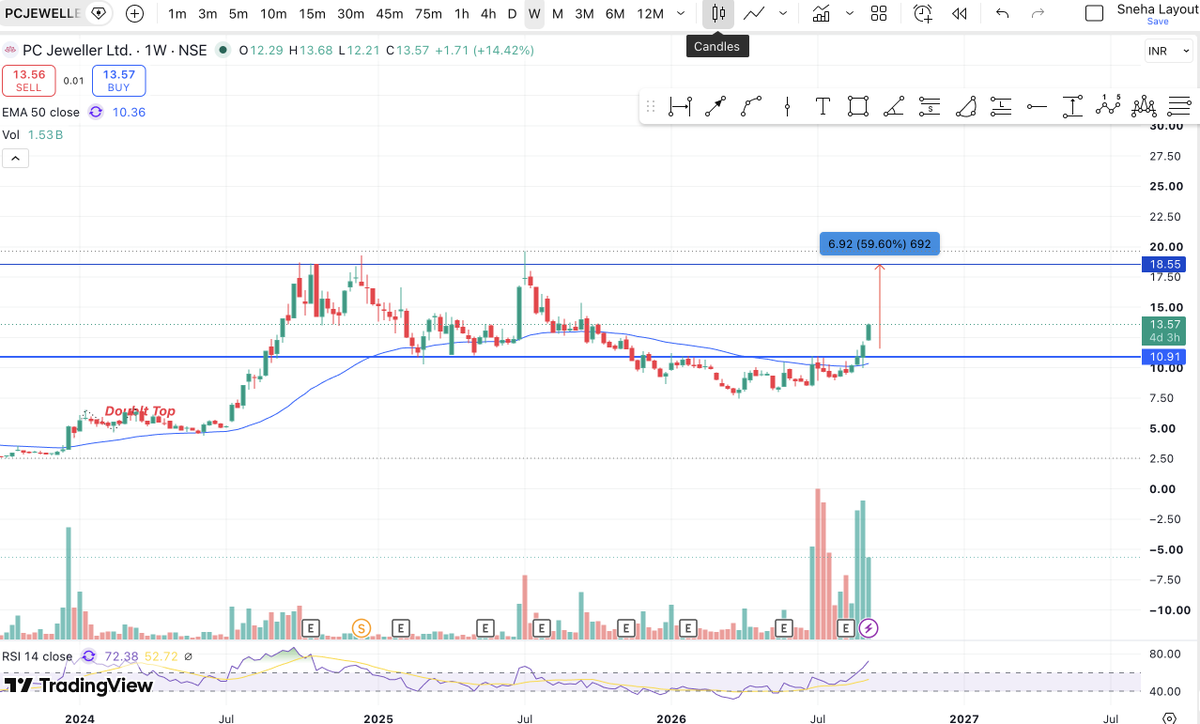Image resolution: width=1200 pixels, height=724 pixels.
Task: Click the EMA 50 close indicator label
Action: [x=41, y=112]
